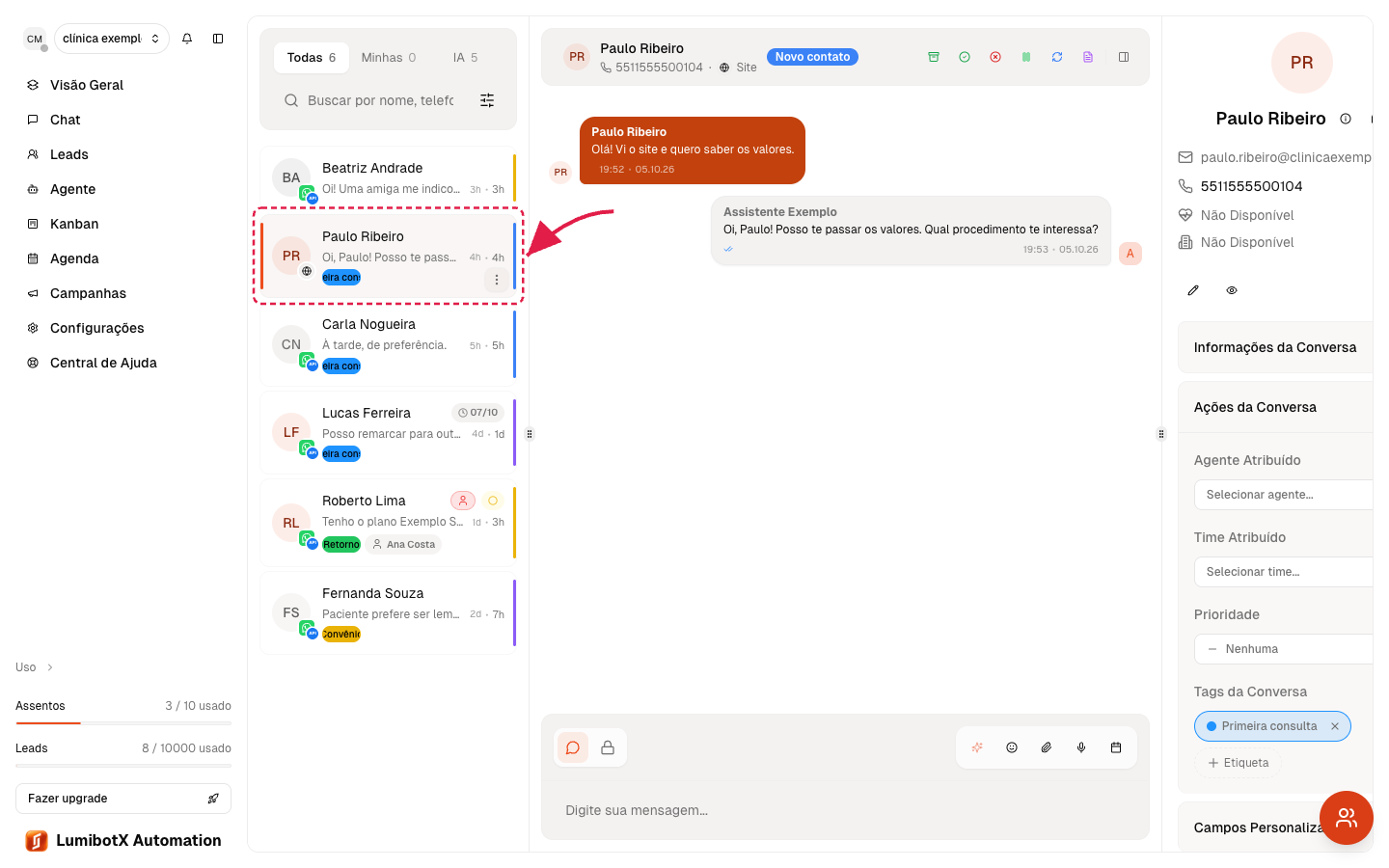
Task: Open the Prioridade Nenhuma dropdown
Action: pyautogui.click(x=1283, y=649)
